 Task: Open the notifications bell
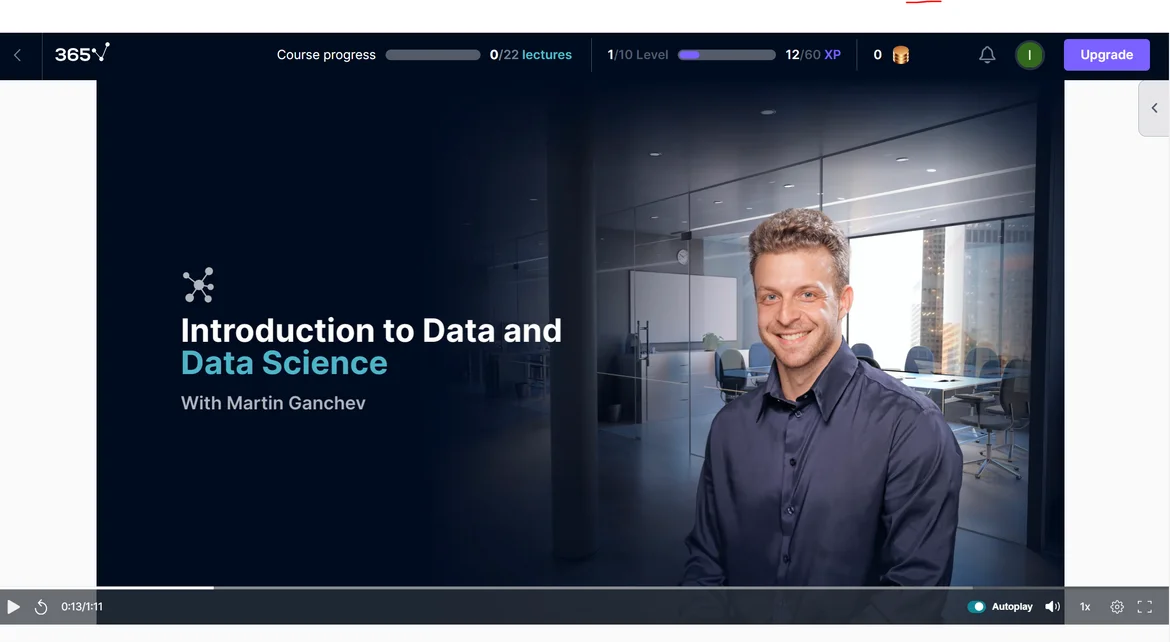pos(986,55)
